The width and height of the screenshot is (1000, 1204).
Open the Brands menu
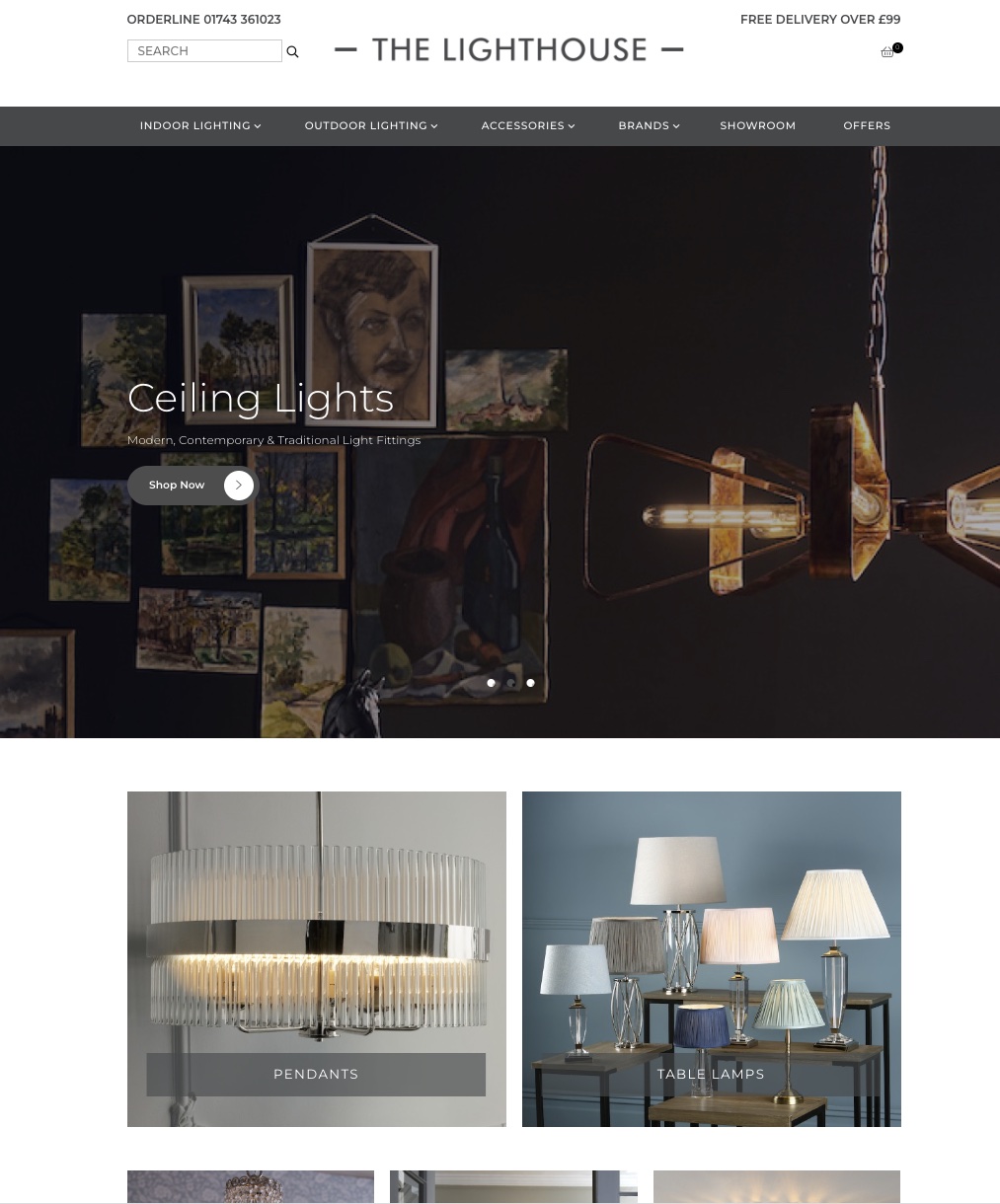click(x=649, y=126)
